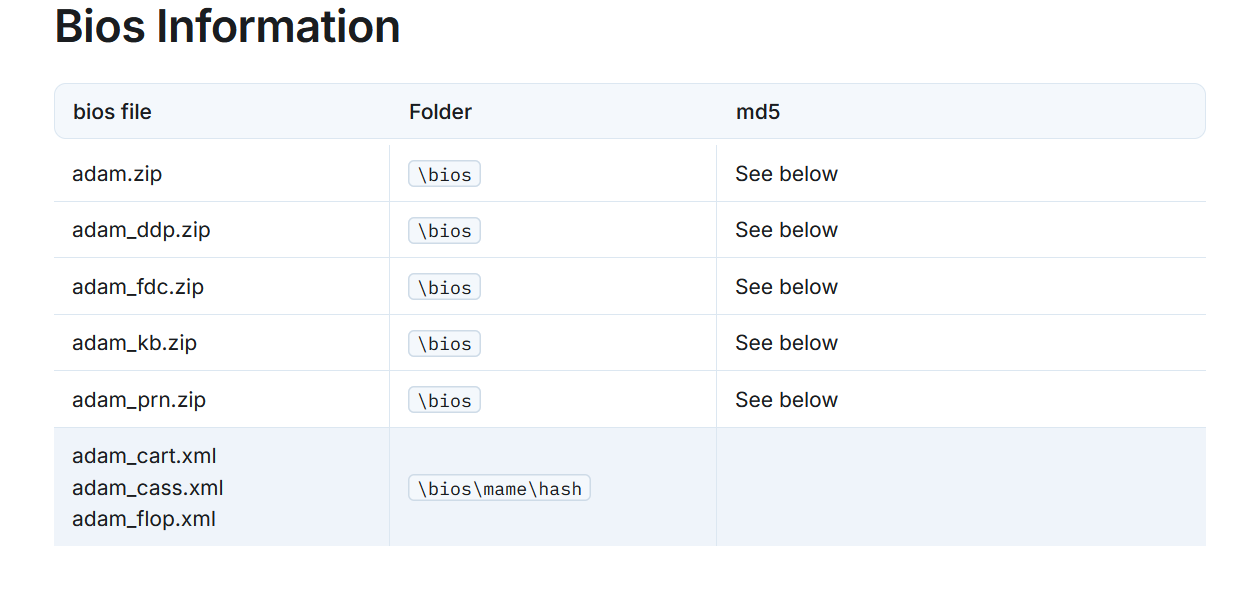
Task: Click the \bios\mame\hash folder path
Action: tap(499, 488)
